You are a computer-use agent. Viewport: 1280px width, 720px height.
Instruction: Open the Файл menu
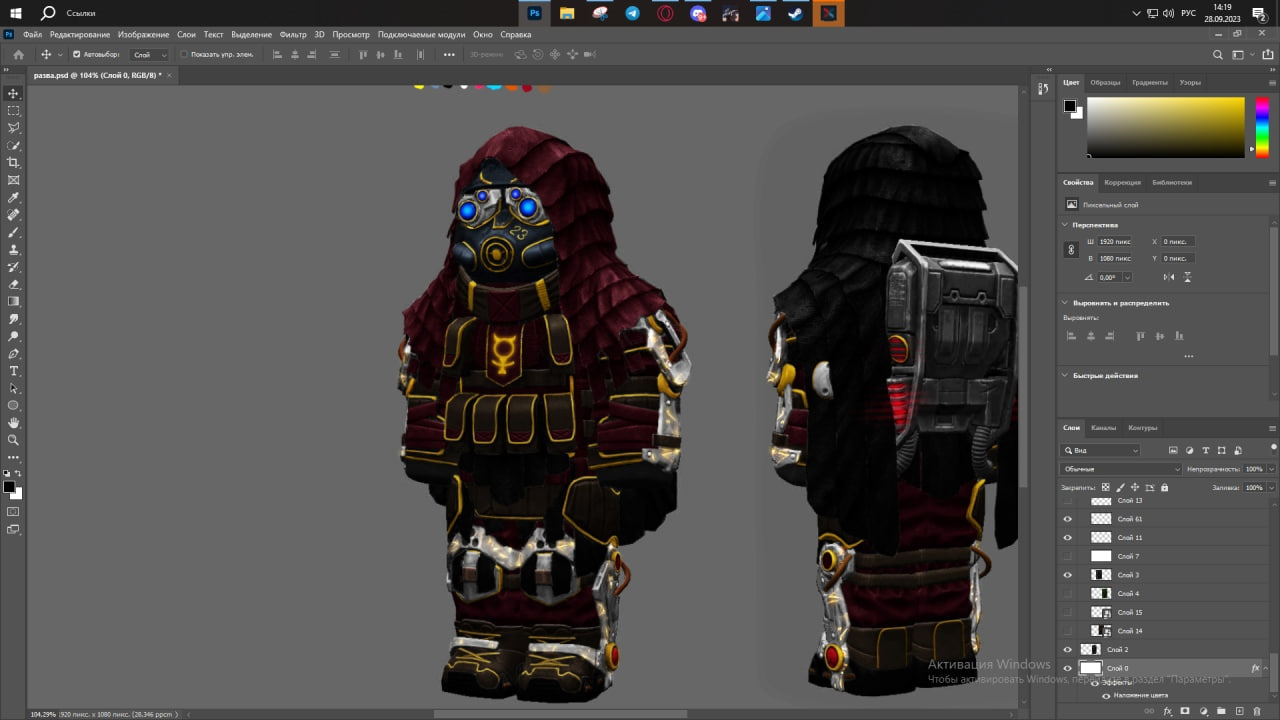[32, 34]
